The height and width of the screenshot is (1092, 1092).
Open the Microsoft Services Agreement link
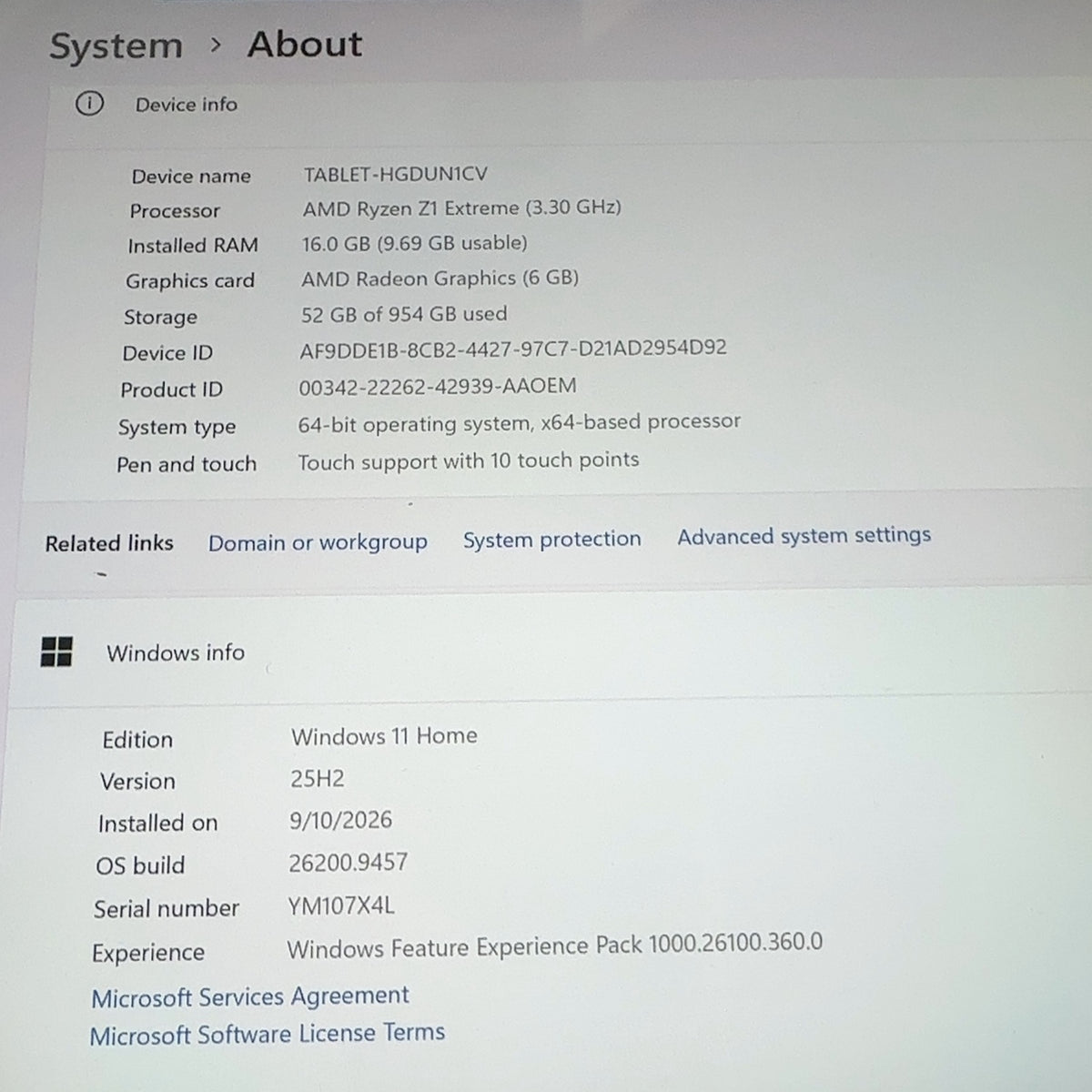click(x=250, y=996)
